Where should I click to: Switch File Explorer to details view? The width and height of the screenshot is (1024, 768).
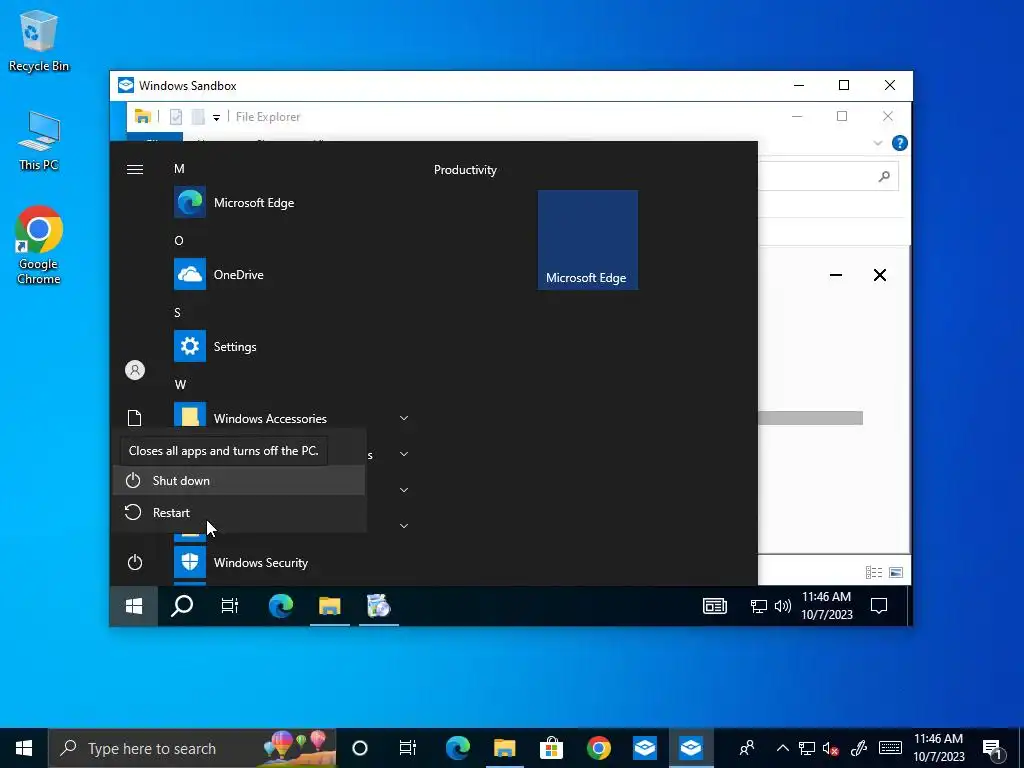(874, 573)
